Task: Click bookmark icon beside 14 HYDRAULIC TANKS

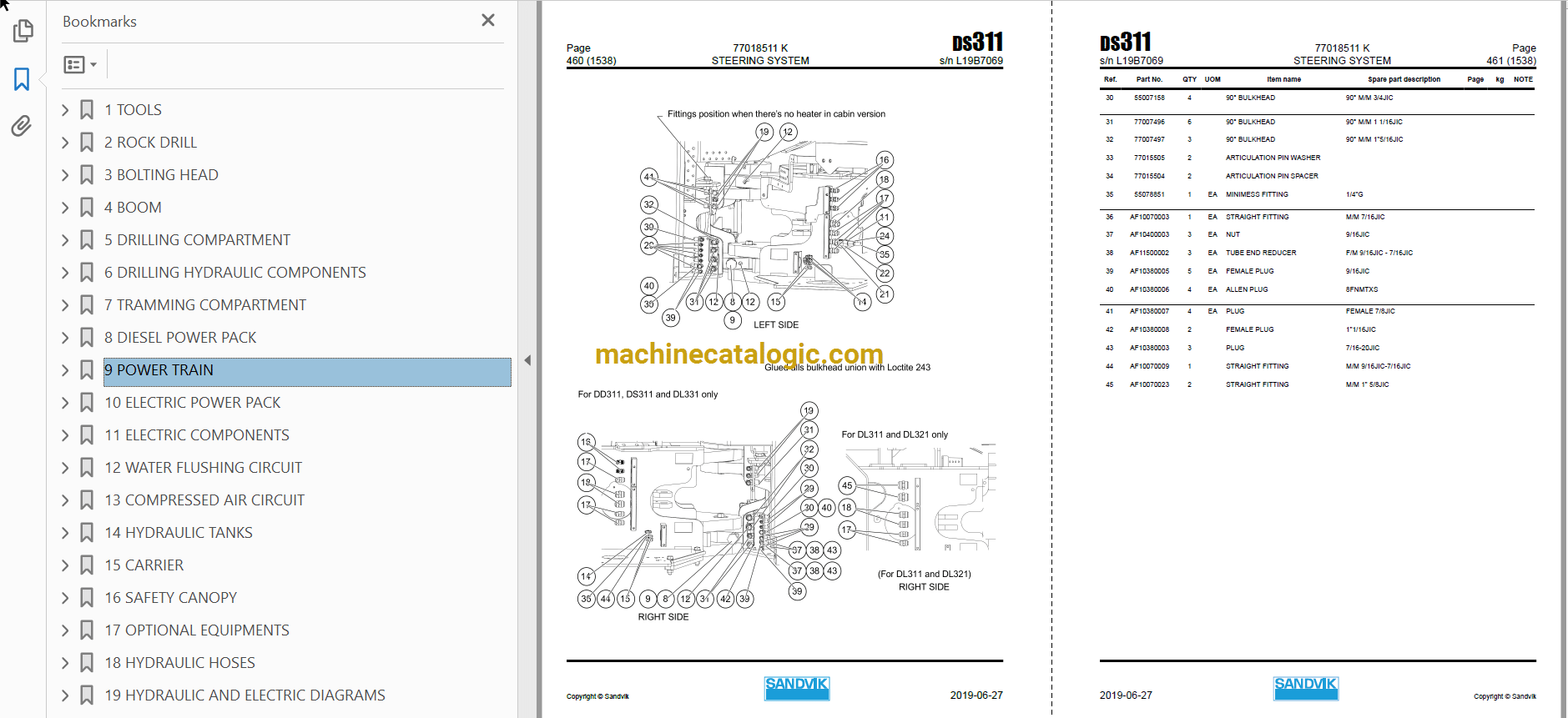Action: coord(87,533)
